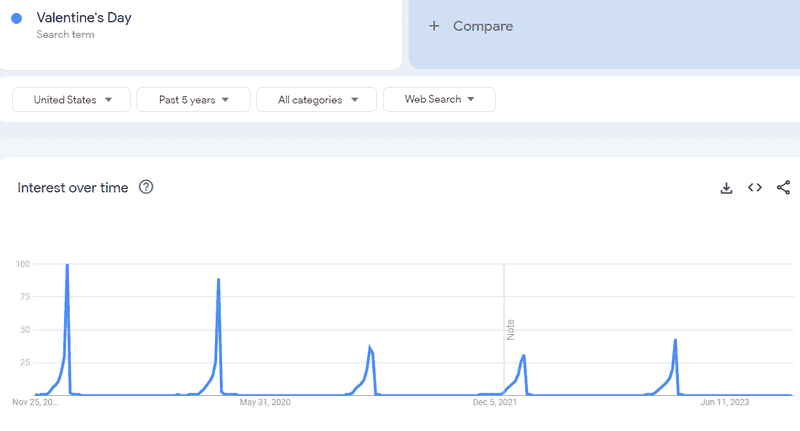Click the second peak before May 31, 2020
Viewport: 800px width, 431px height.
(x=218, y=280)
